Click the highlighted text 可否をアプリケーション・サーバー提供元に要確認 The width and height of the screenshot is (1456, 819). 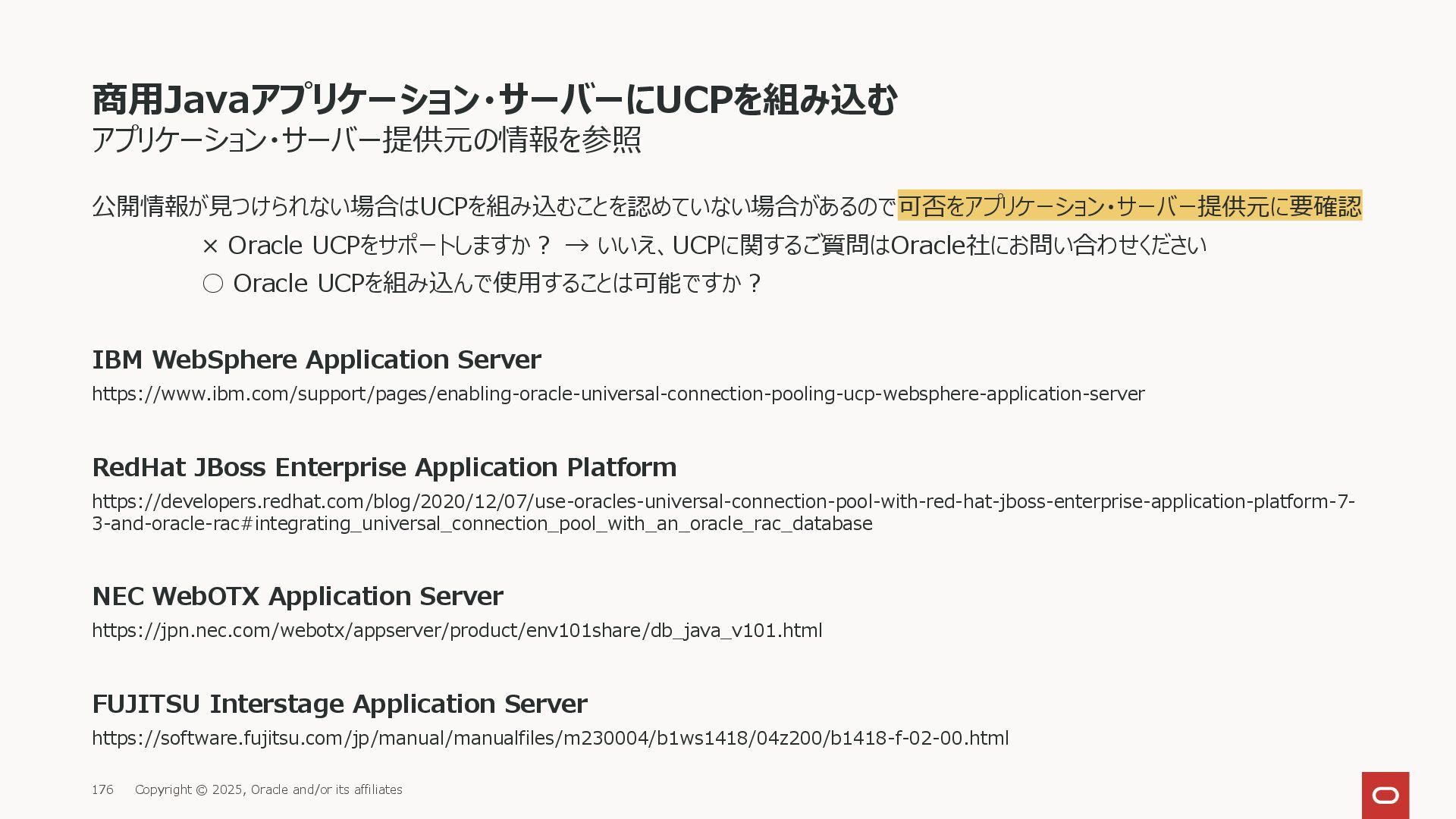click(x=1130, y=206)
